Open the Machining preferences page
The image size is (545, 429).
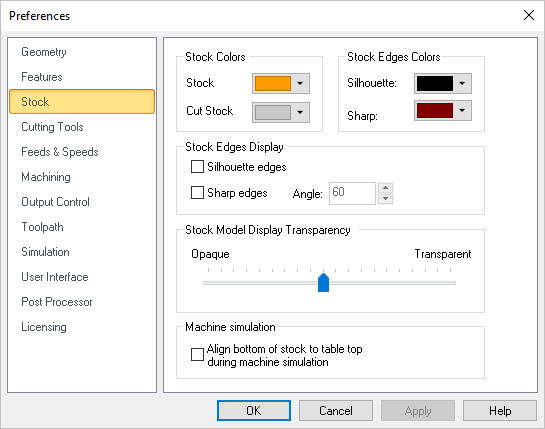tap(46, 177)
